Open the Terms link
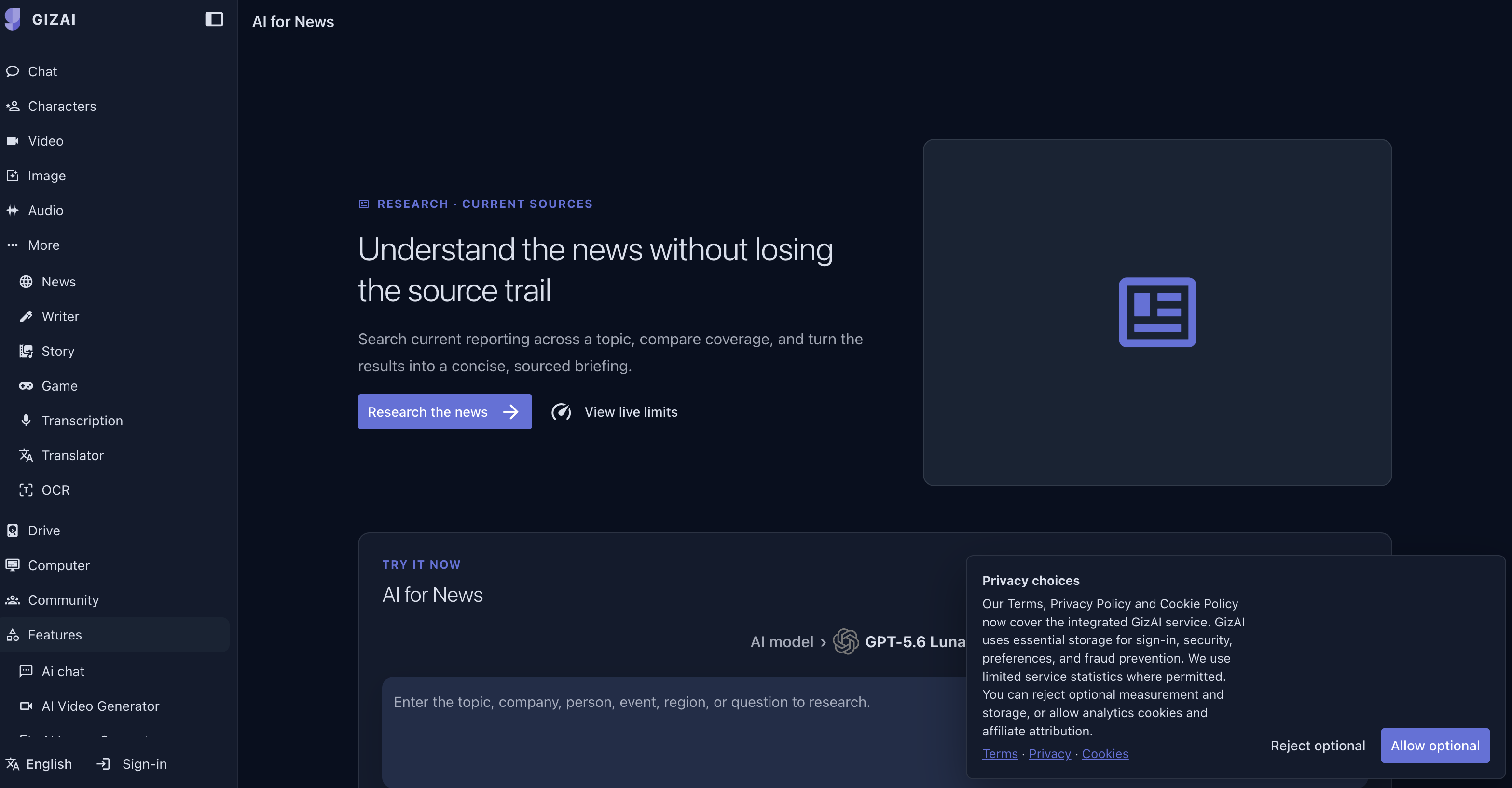1512x788 pixels. point(1000,754)
